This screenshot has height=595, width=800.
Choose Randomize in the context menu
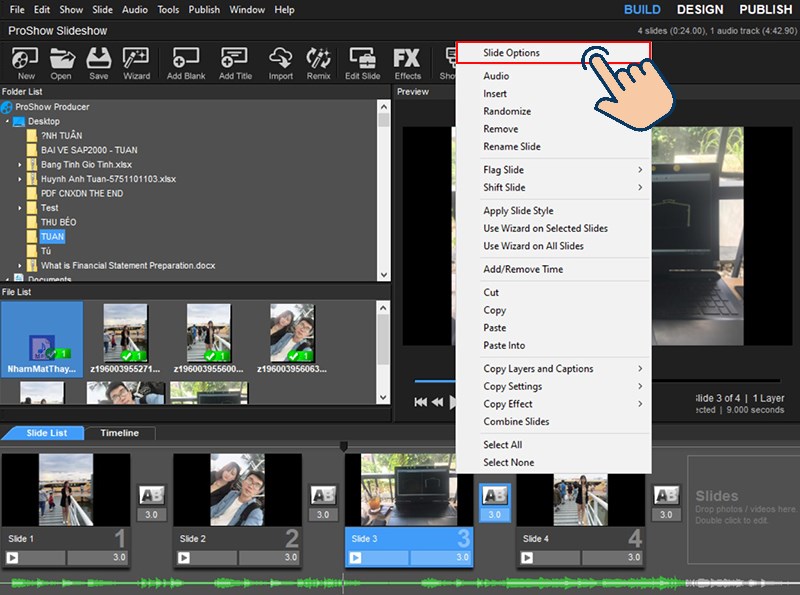pos(553,111)
